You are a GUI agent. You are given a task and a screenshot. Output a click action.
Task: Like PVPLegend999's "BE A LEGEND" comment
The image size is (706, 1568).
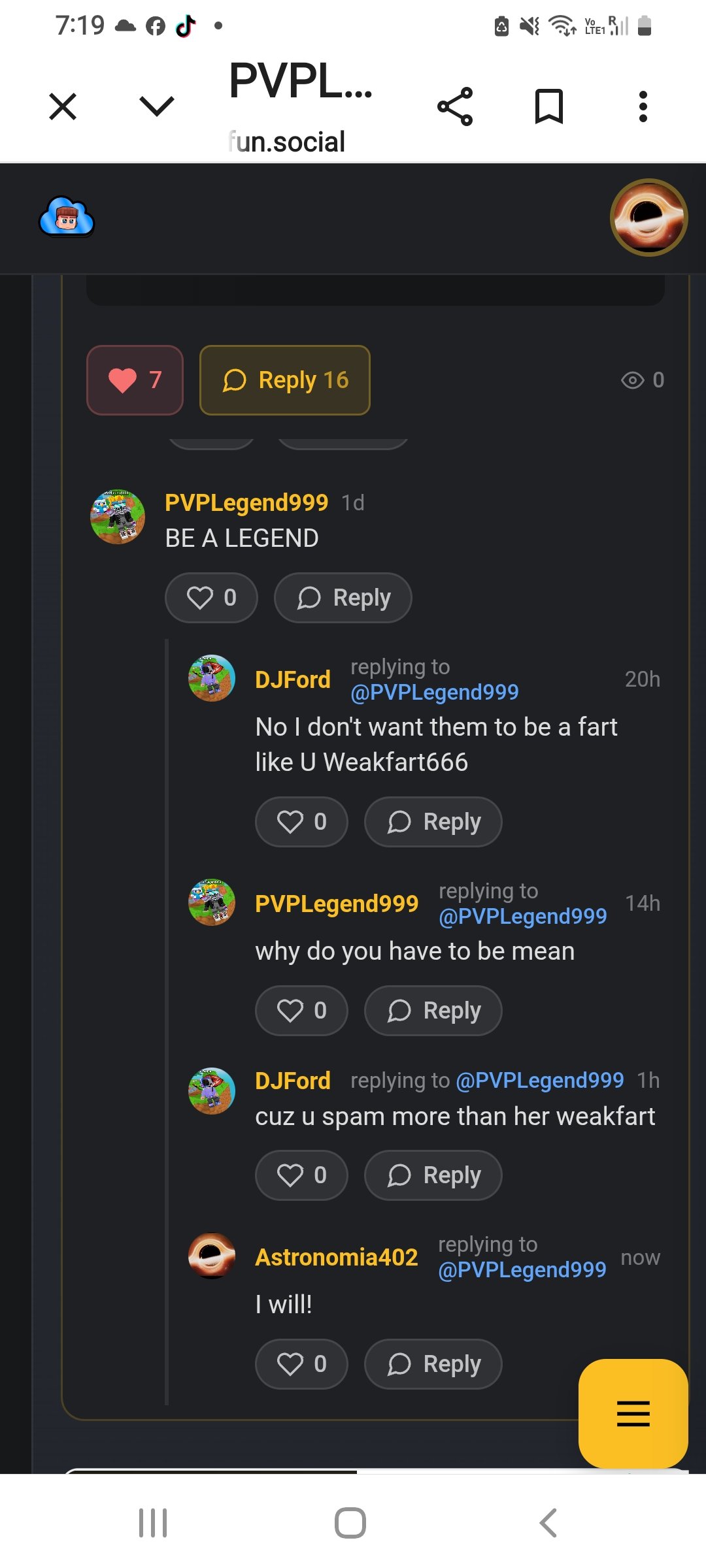click(211, 598)
